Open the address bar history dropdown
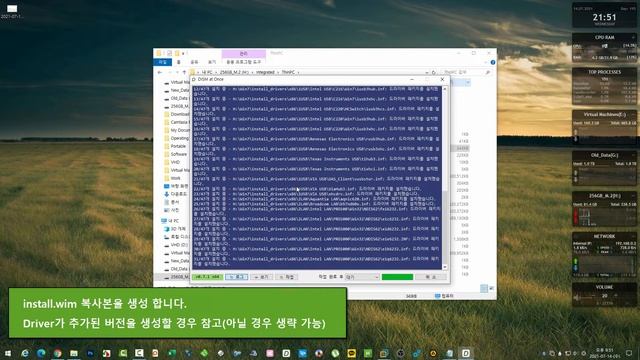Screen dimensions: 640x360 point(427,72)
